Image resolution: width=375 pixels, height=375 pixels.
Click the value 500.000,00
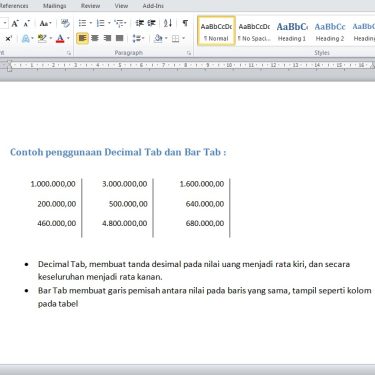(128, 204)
